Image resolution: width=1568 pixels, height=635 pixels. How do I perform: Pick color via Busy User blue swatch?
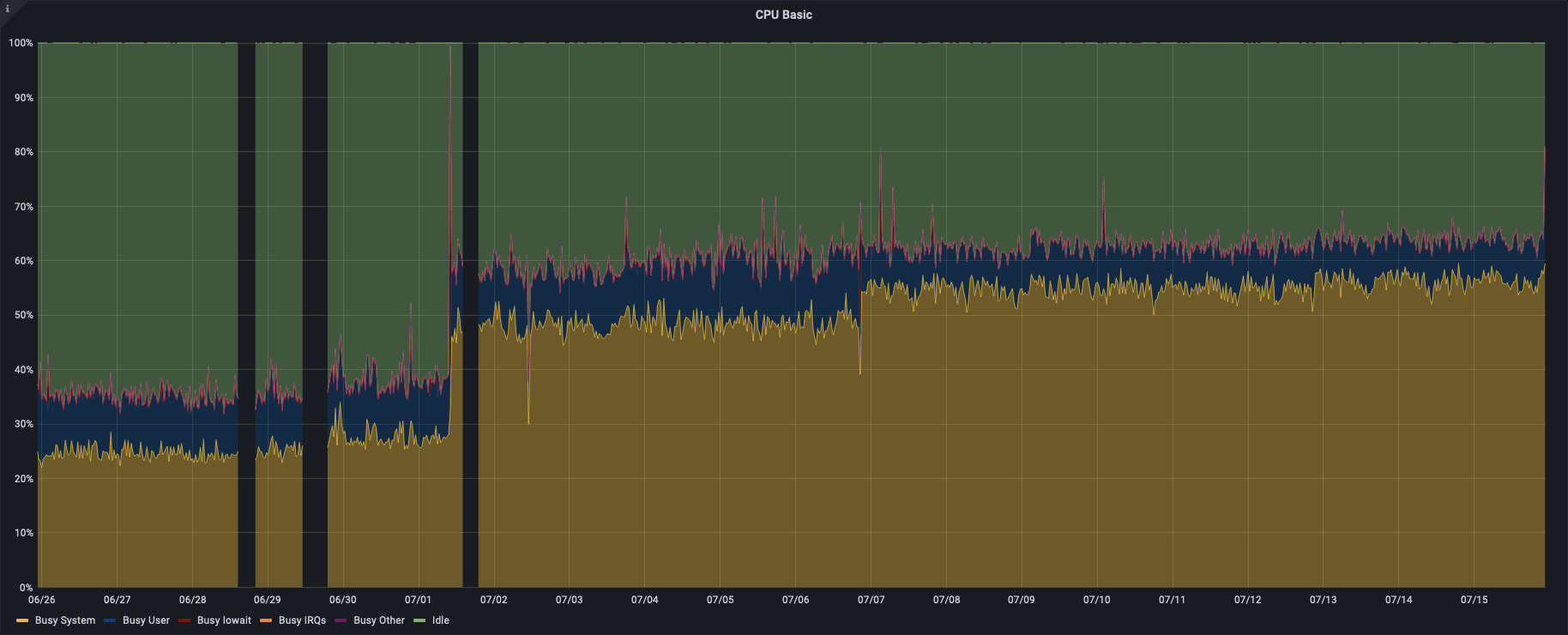(110, 620)
